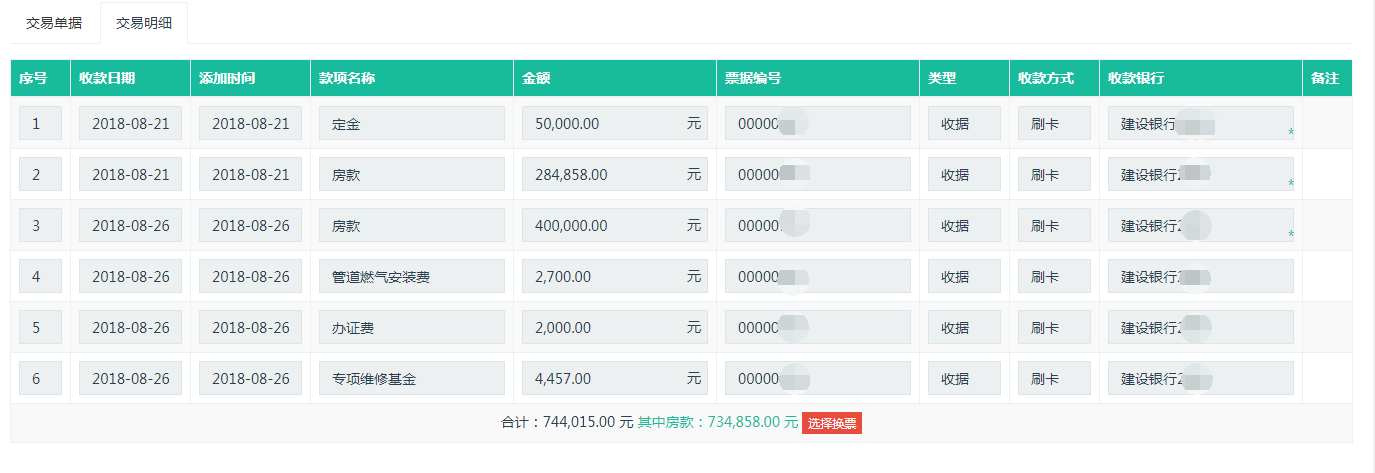Click row 4 刷卡 payment method field
The height and width of the screenshot is (473, 1375).
1053,277
